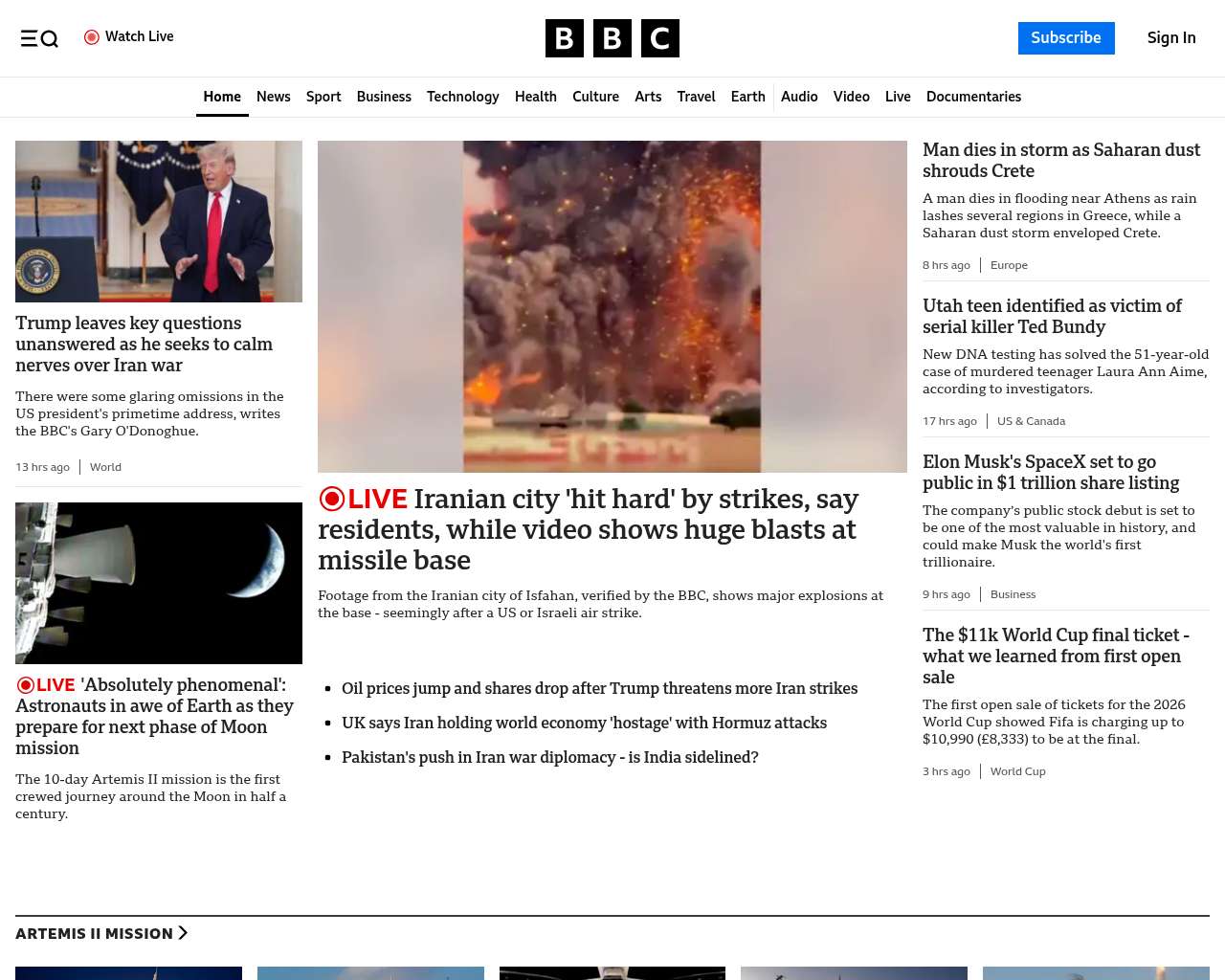Go to the Technology tab
Image resolution: width=1225 pixels, height=980 pixels.
pos(462,97)
